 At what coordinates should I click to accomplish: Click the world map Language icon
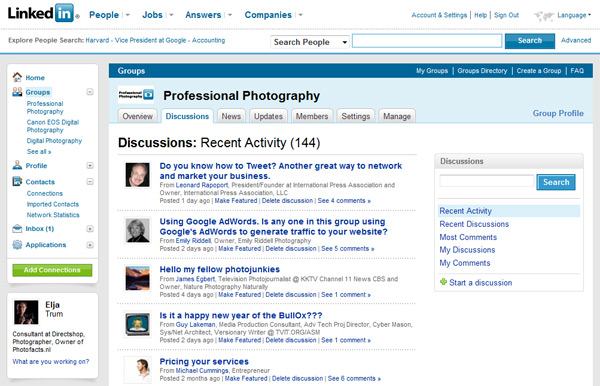point(544,16)
